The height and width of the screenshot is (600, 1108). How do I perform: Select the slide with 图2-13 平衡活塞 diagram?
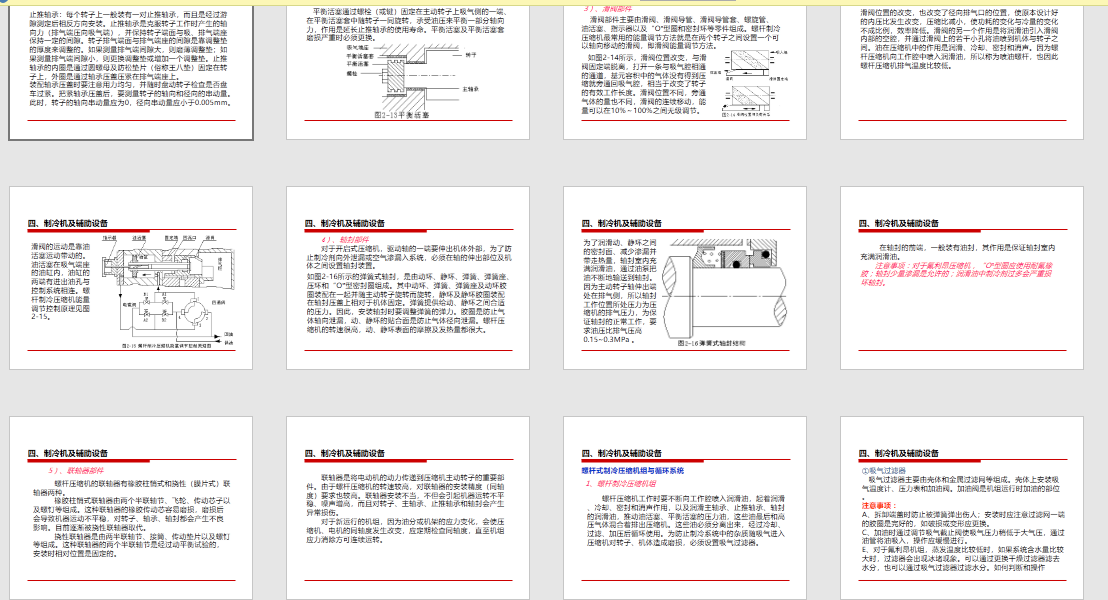(x=408, y=71)
